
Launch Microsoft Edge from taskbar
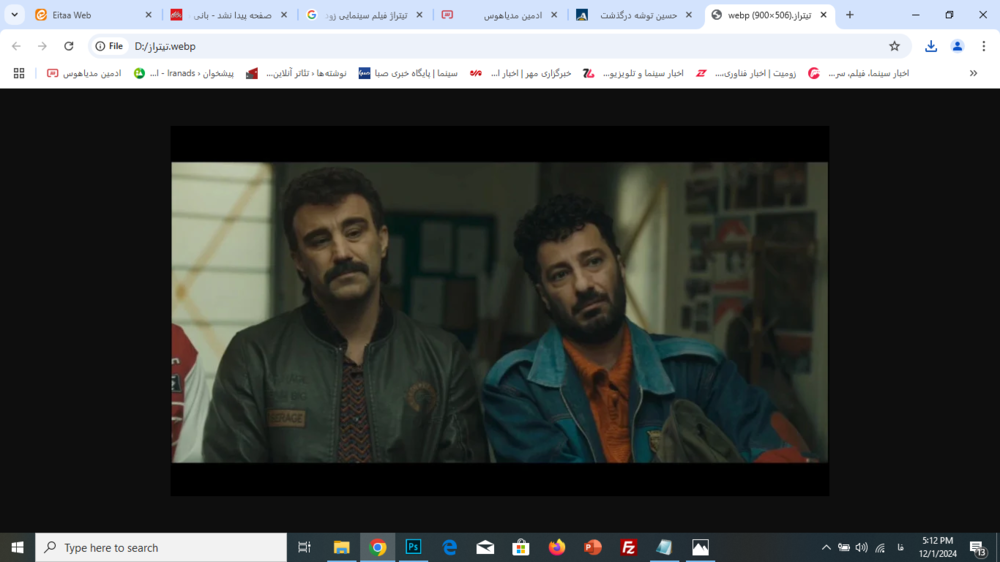point(450,547)
